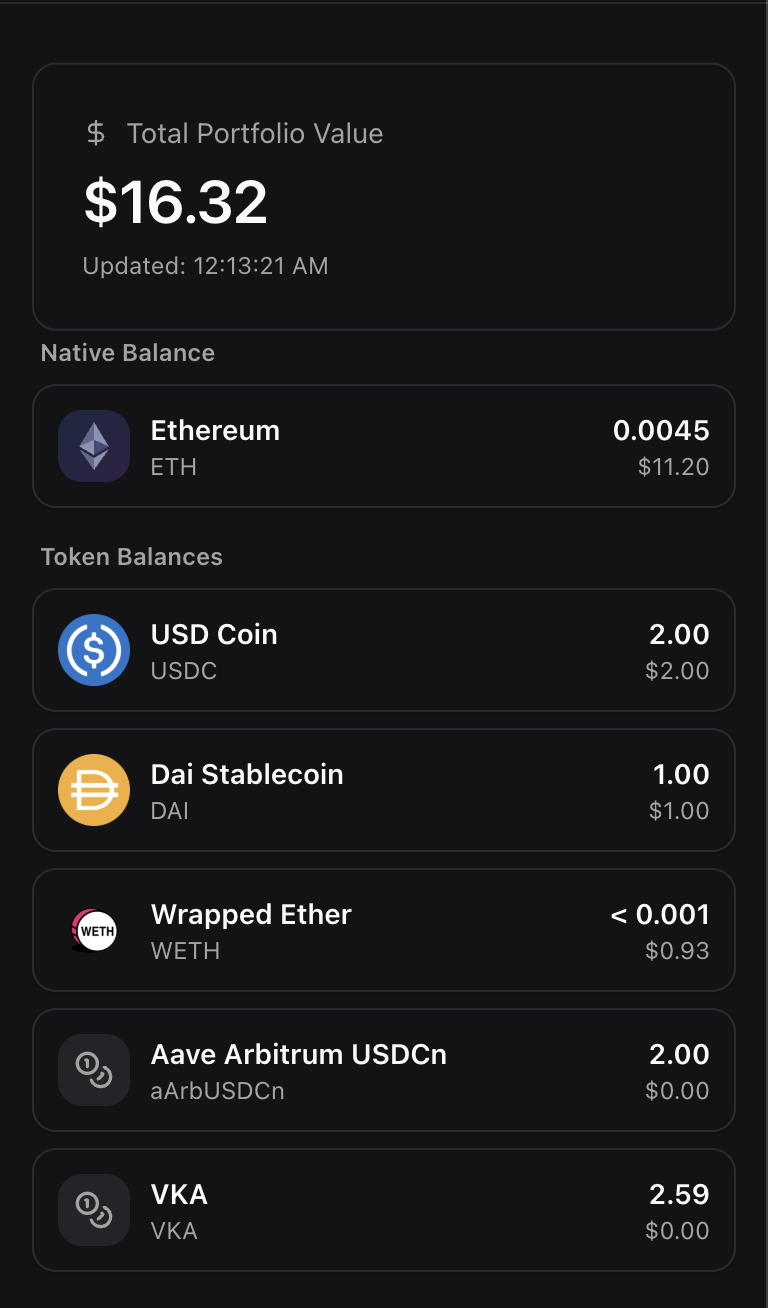Viewport: 768px width, 1308px height.
Task: Open the VKA token name label
Action: click(x=179, y=1195)
